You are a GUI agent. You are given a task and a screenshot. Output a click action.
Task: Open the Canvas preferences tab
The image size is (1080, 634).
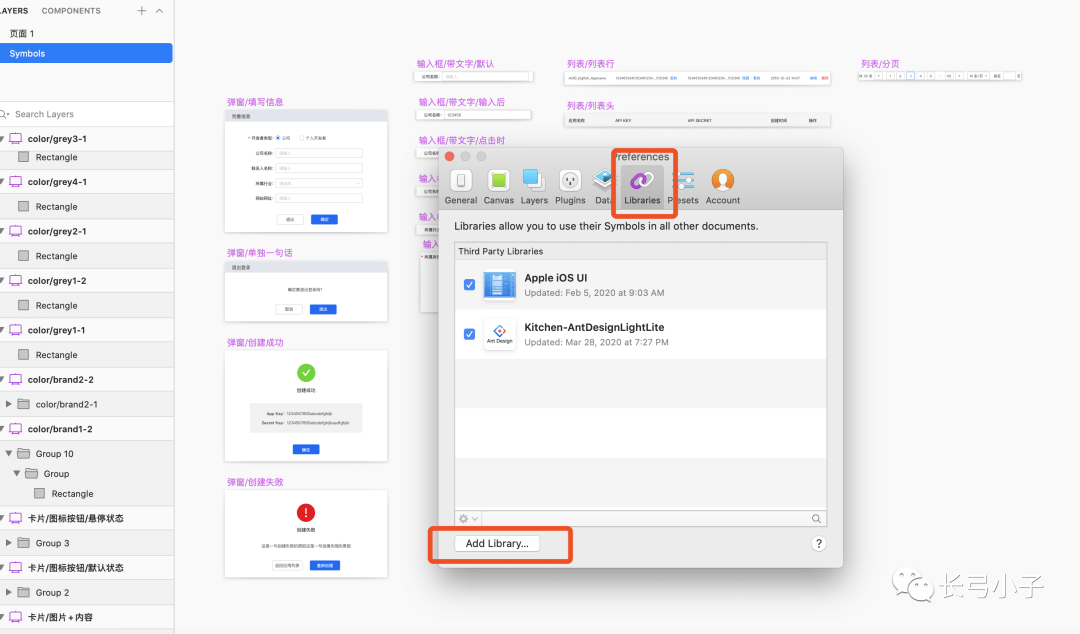point(498,187)
